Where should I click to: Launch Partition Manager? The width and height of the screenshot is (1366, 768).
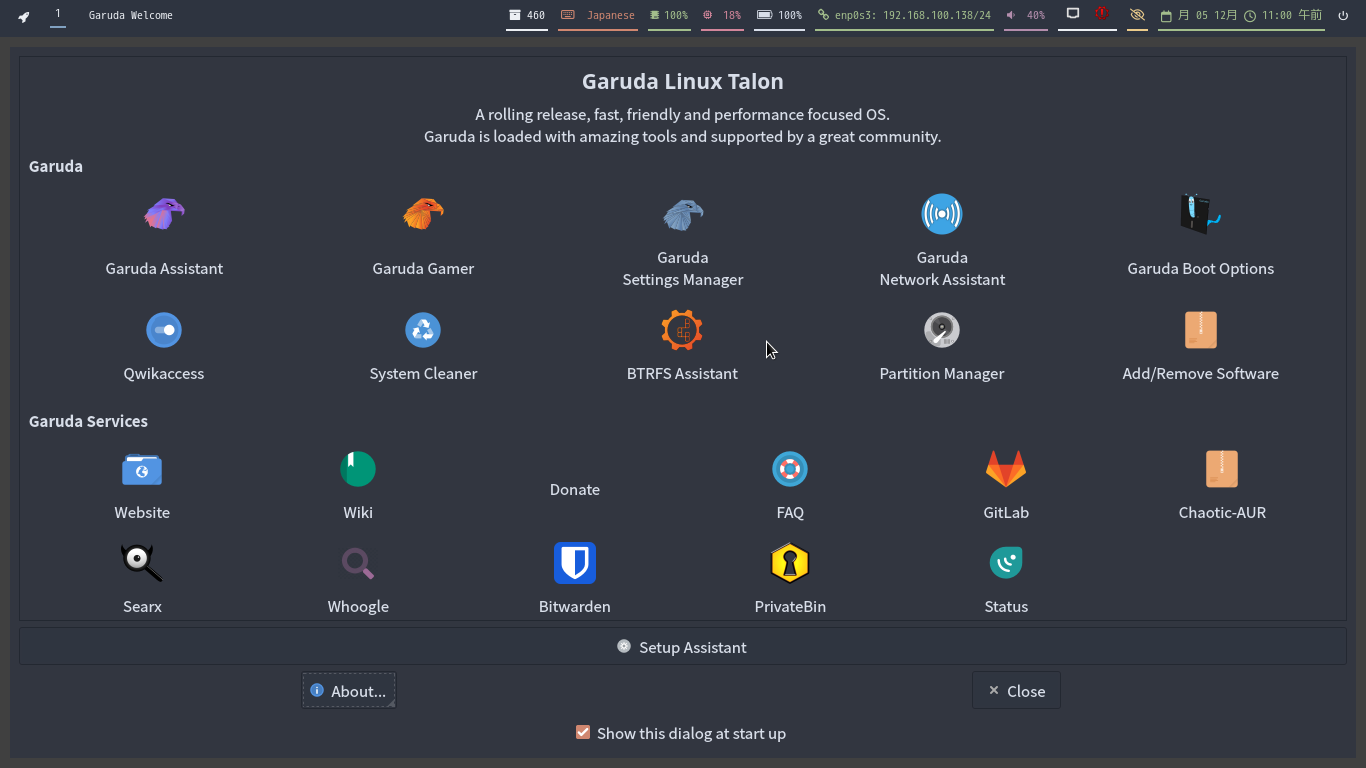click(942, 347)
